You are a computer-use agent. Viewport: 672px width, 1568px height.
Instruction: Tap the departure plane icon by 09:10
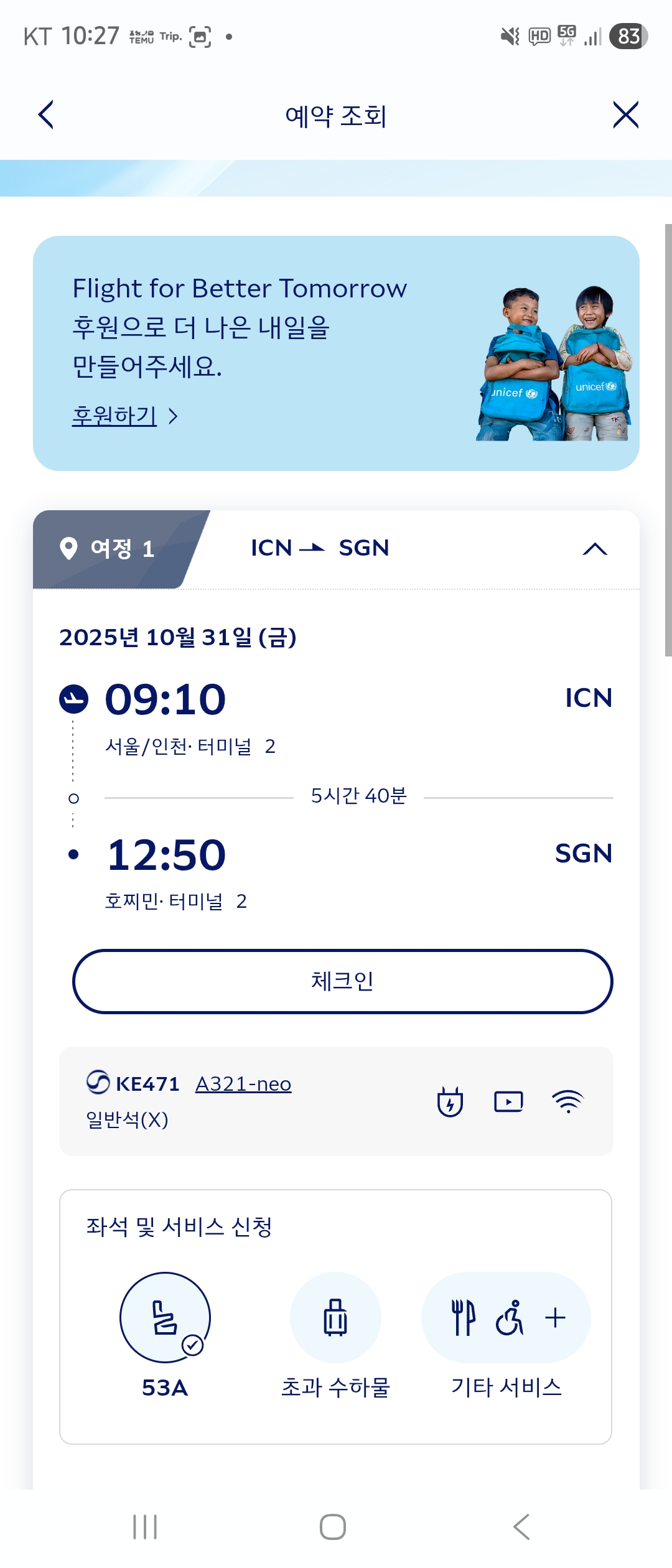[x=73, y=699]
